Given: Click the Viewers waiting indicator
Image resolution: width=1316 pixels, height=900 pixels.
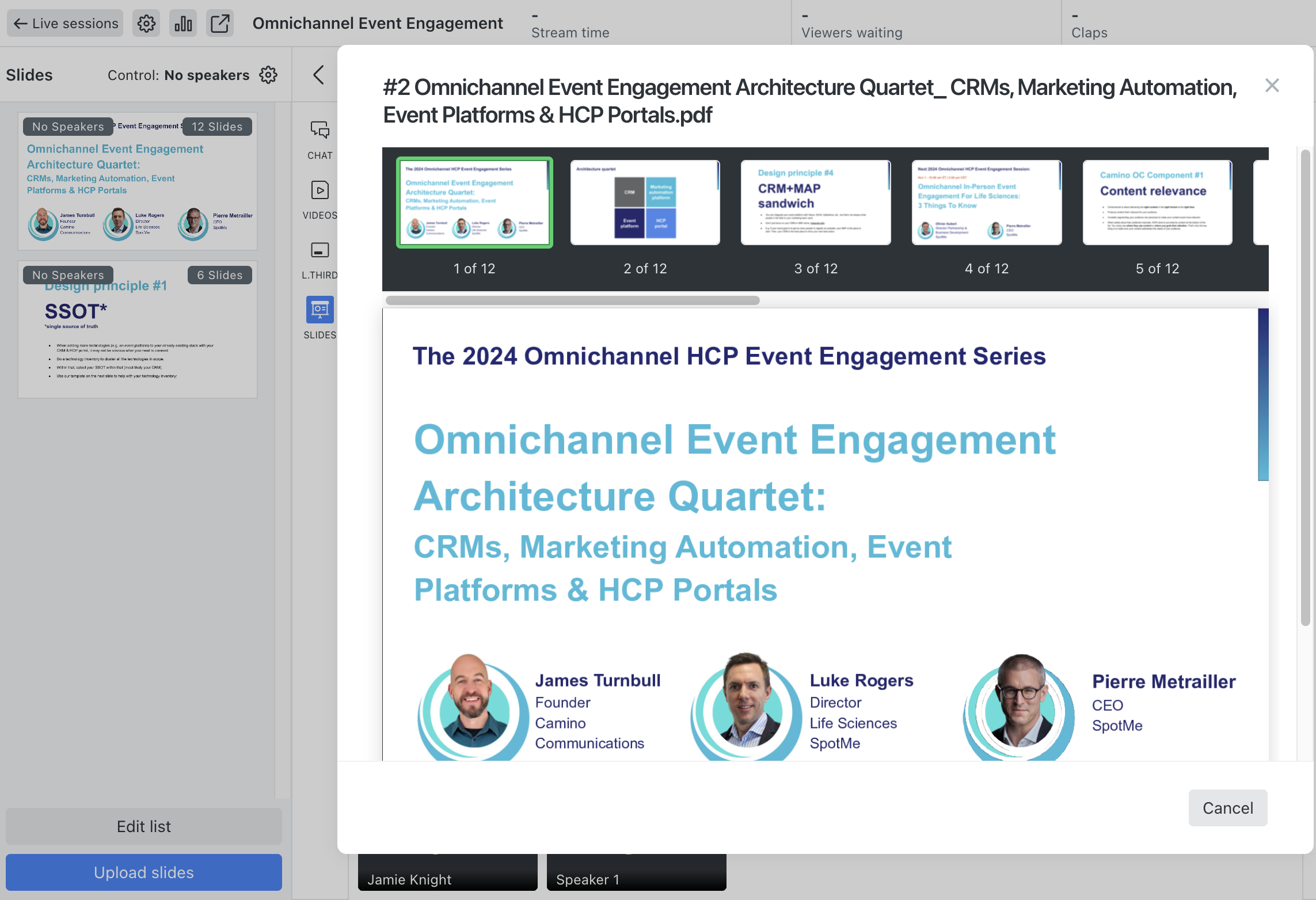Looking at the screenshot, I should pos(851,24).
